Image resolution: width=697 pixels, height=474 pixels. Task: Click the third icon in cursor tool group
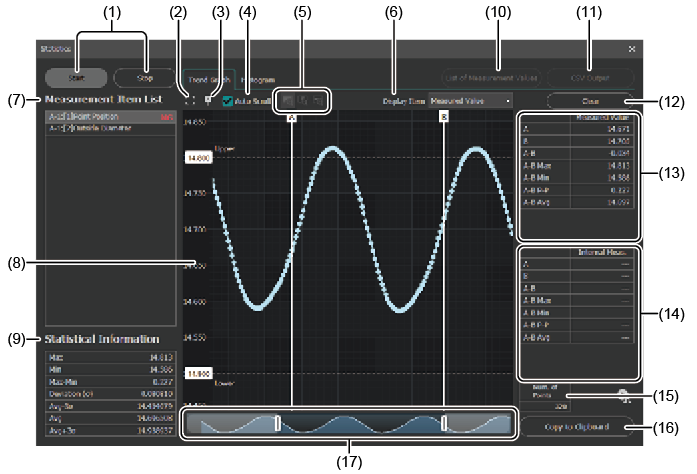click(319, 100)
